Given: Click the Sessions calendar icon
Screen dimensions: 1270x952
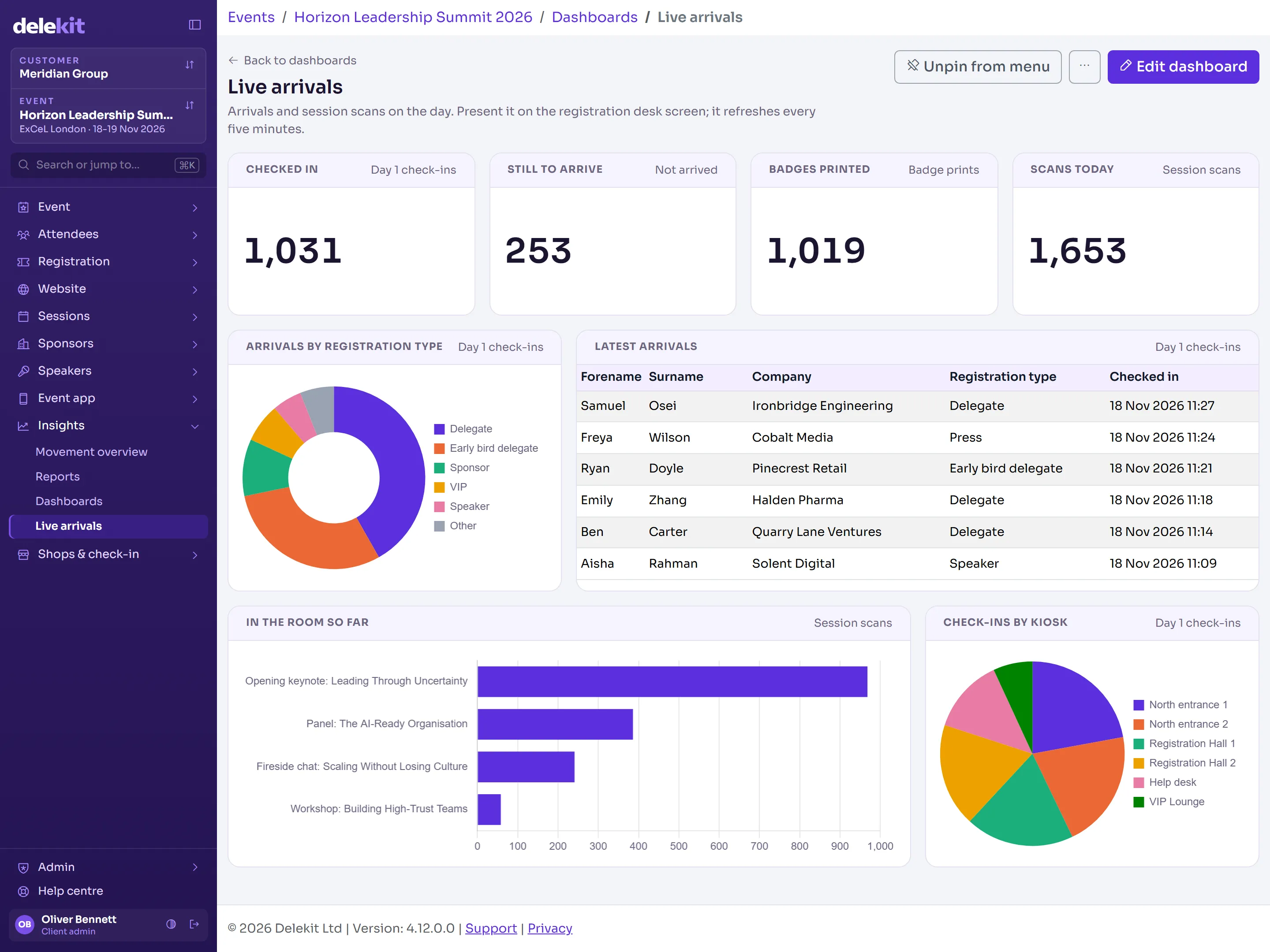Looking at the screenshot, I should click(23, 316).
